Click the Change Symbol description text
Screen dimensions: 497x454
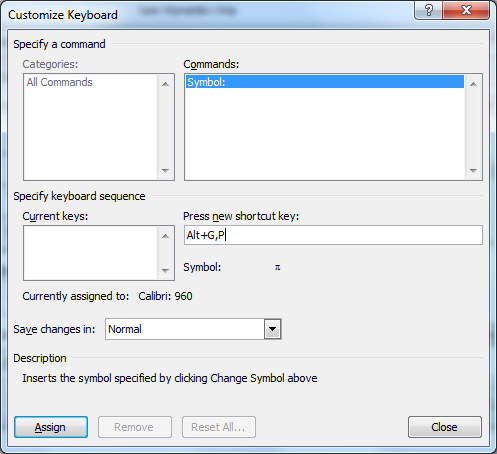[x=170, y=378]
